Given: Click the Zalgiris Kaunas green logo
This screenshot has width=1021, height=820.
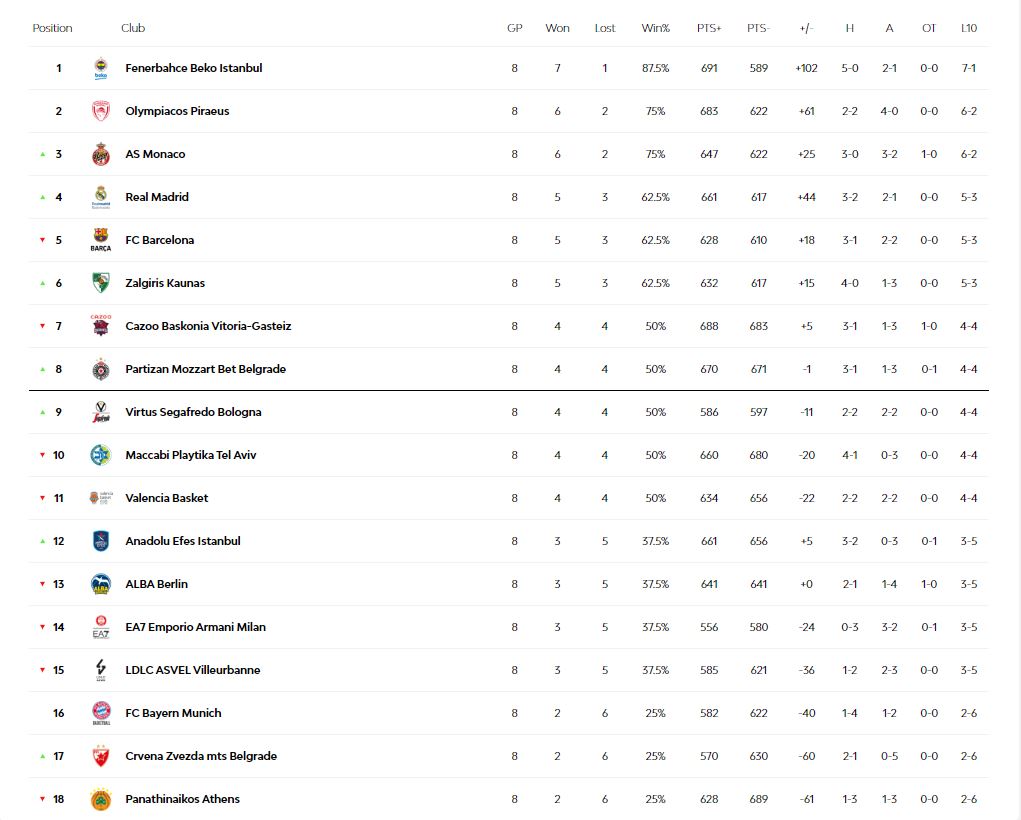Looking at the screenshot, I should click(x=101, y=283).
